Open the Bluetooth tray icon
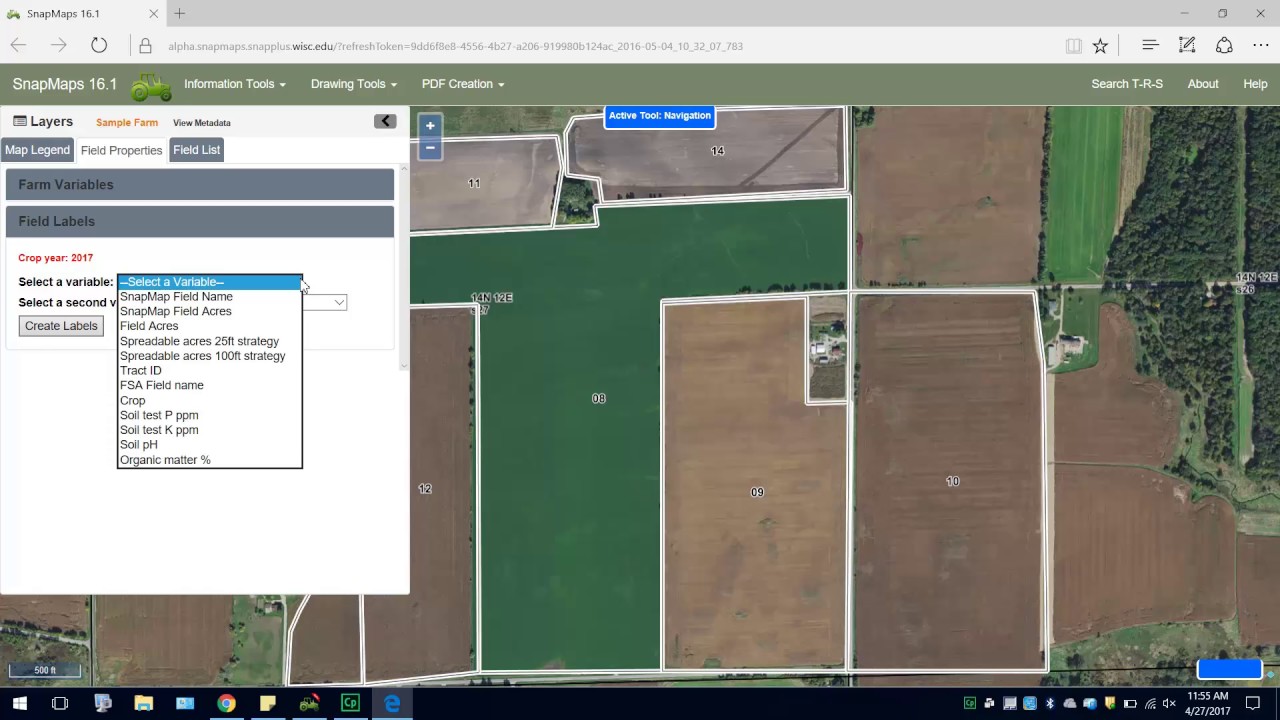1280x720 pixels. [1050, 704]
